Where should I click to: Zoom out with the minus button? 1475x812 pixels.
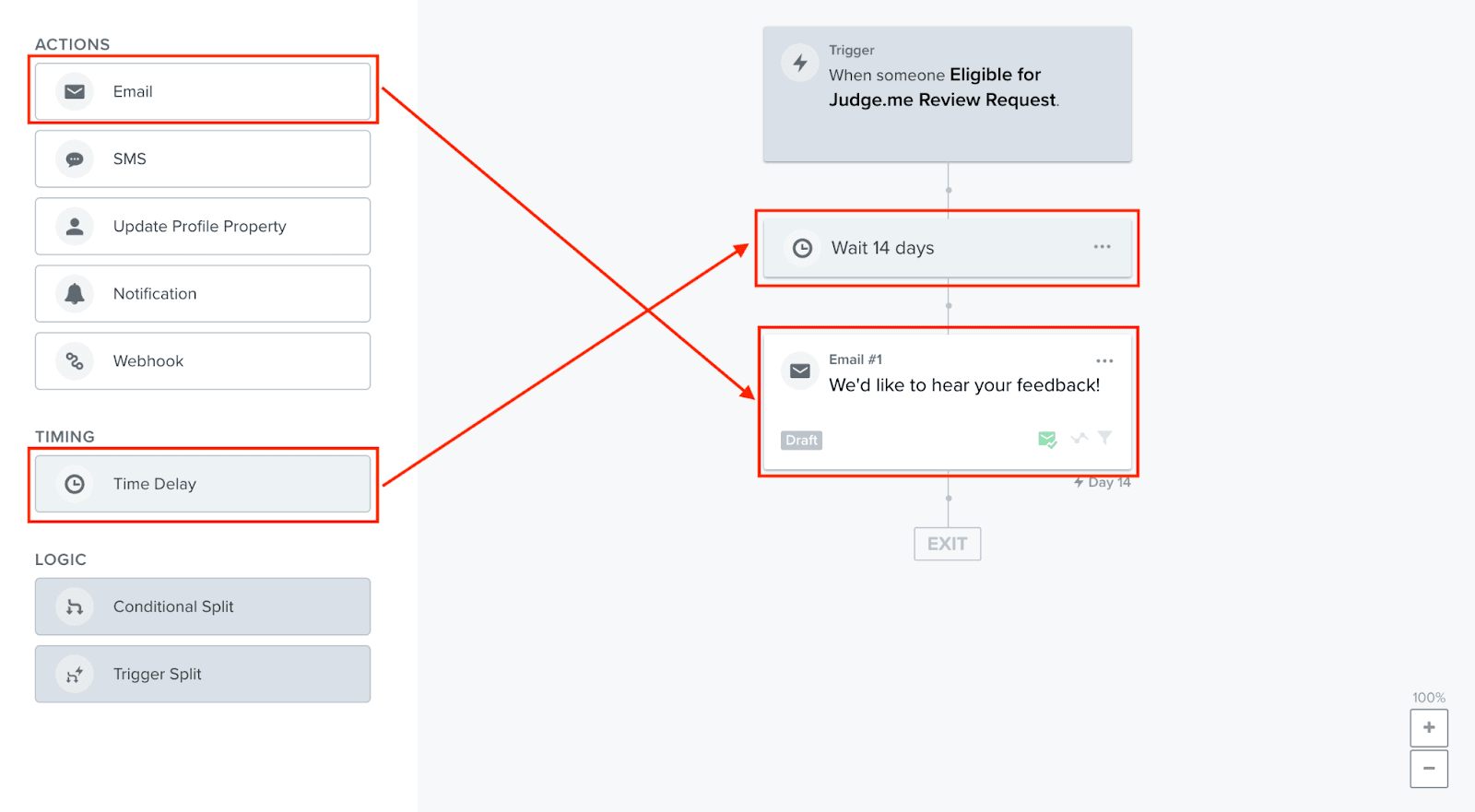[x=1429, y=769]
